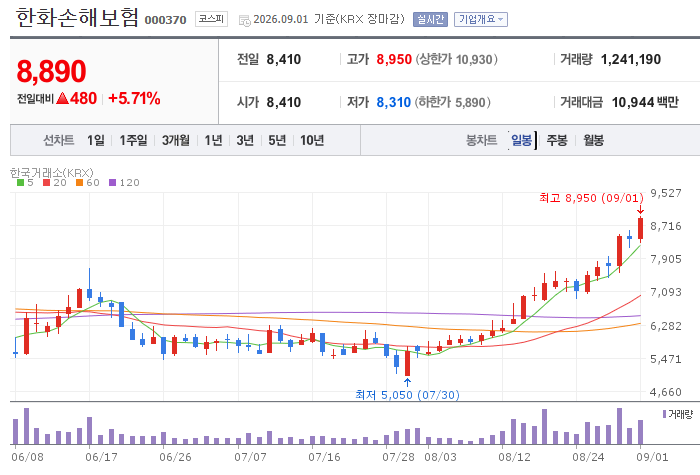Click the 실시간 real-time button
Image resolution: width=700 pixels, height=475 pixels.
tap(430, 19)
